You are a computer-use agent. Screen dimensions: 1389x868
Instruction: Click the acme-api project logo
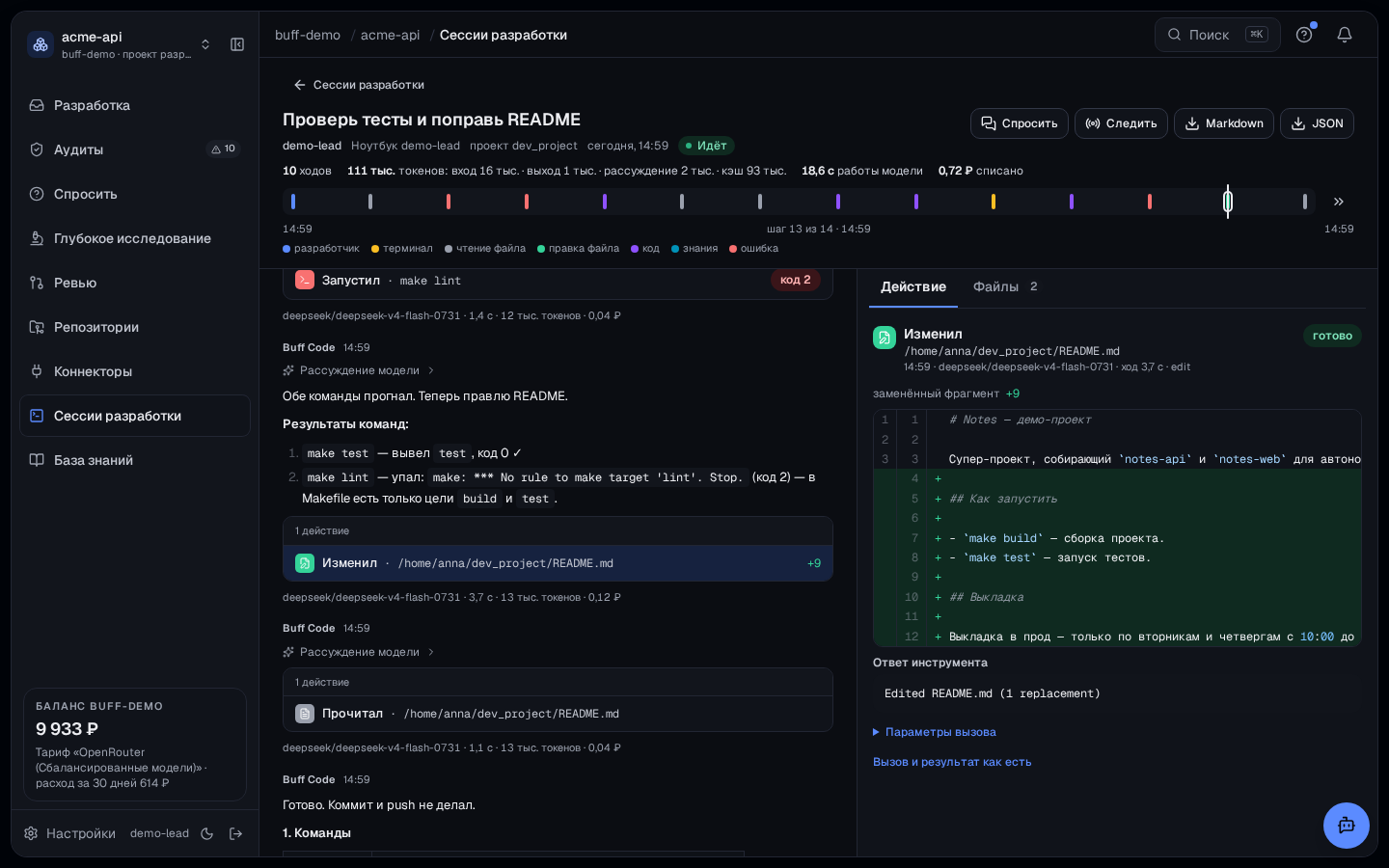41,44
